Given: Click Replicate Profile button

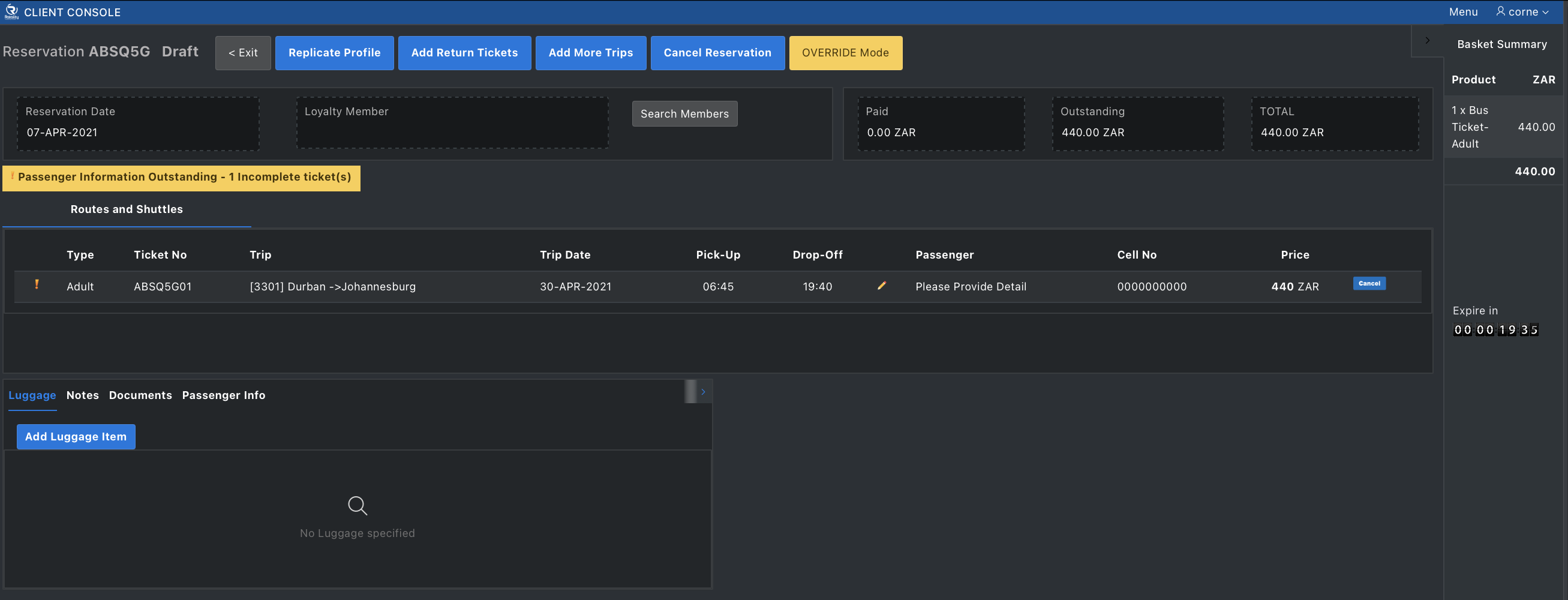Looking at the screenshot, I should coord(334,53).
